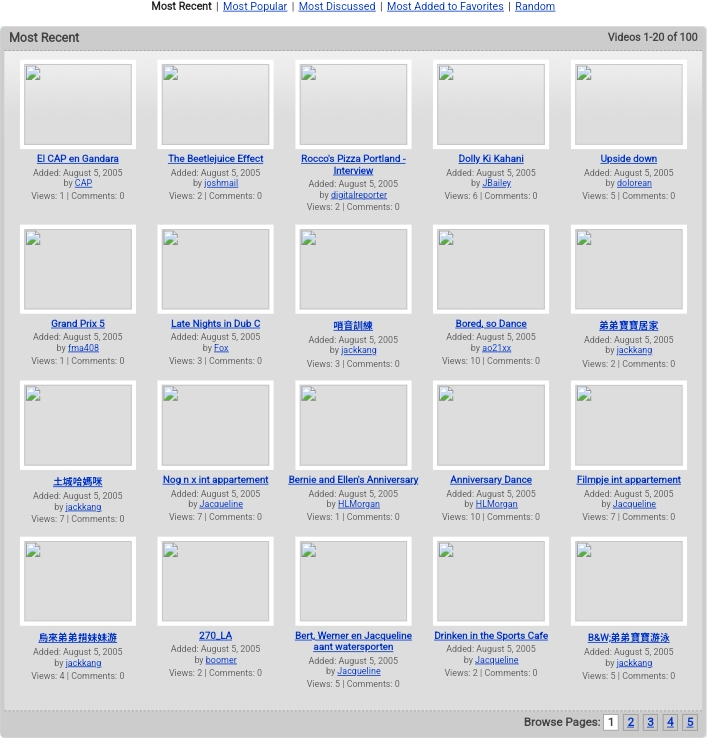This screenshot has height=738, width=707.
Task: Visit uploader joshmail's profile
Action: (x=221, y=183)
